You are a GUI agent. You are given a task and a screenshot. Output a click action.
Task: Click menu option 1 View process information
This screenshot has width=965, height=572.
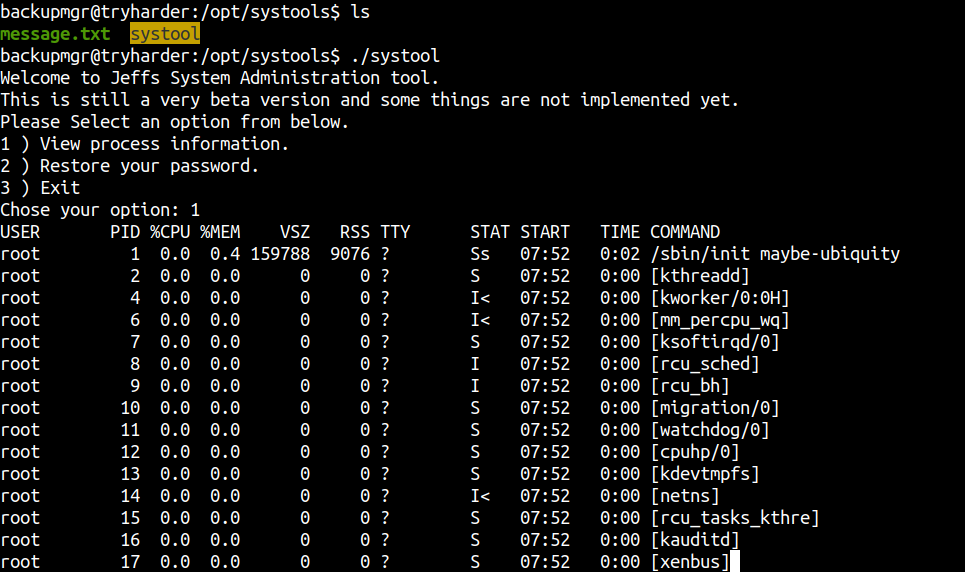coord(145,144)
